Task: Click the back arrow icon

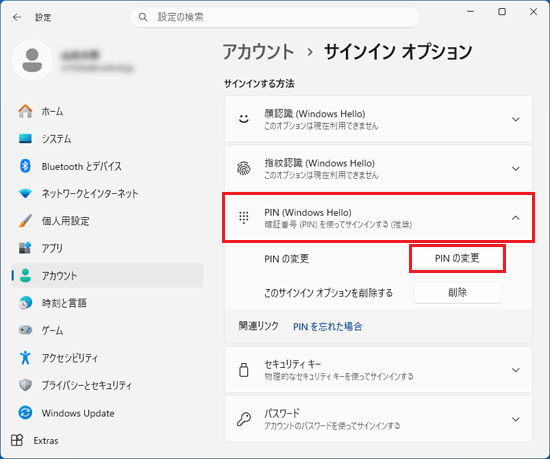Action: point(16,17)
